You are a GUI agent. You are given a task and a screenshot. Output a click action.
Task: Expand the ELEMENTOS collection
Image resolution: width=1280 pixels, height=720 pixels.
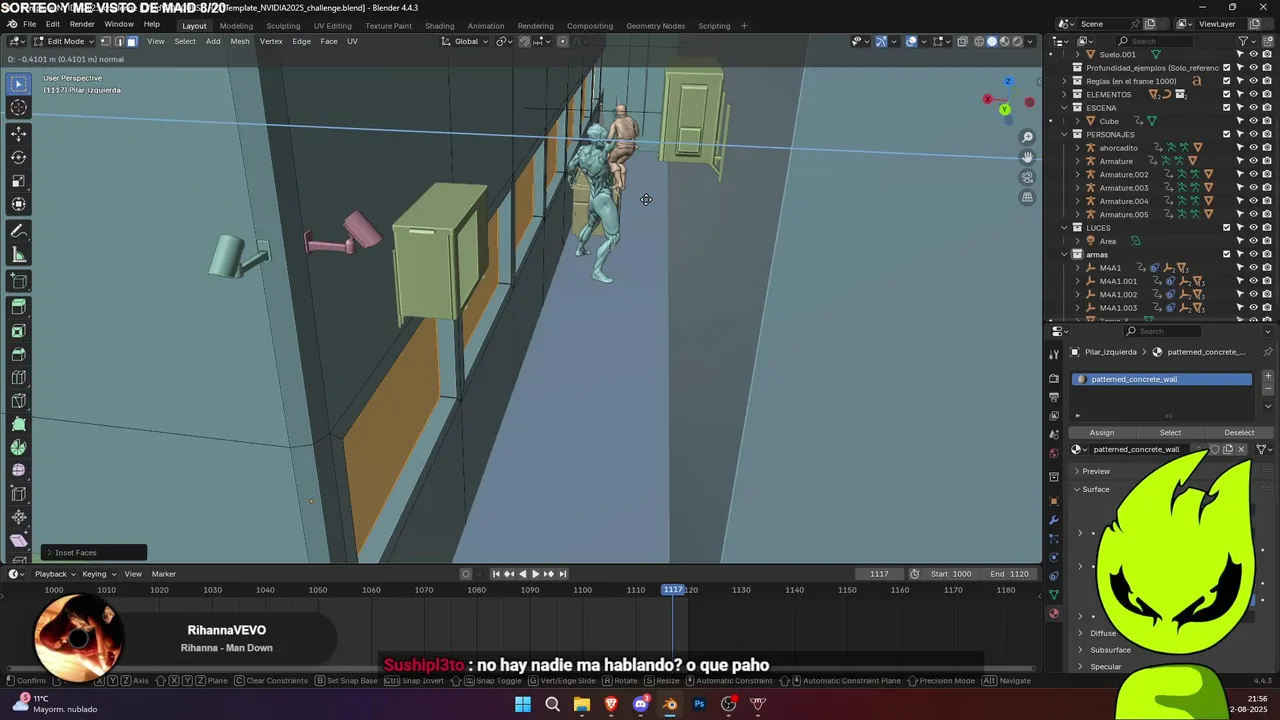1064,94
